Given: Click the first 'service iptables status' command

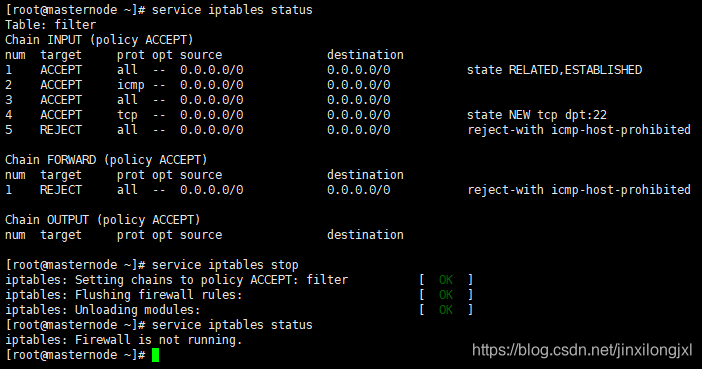Looking at the screenshot, I should tap(232, 10).
